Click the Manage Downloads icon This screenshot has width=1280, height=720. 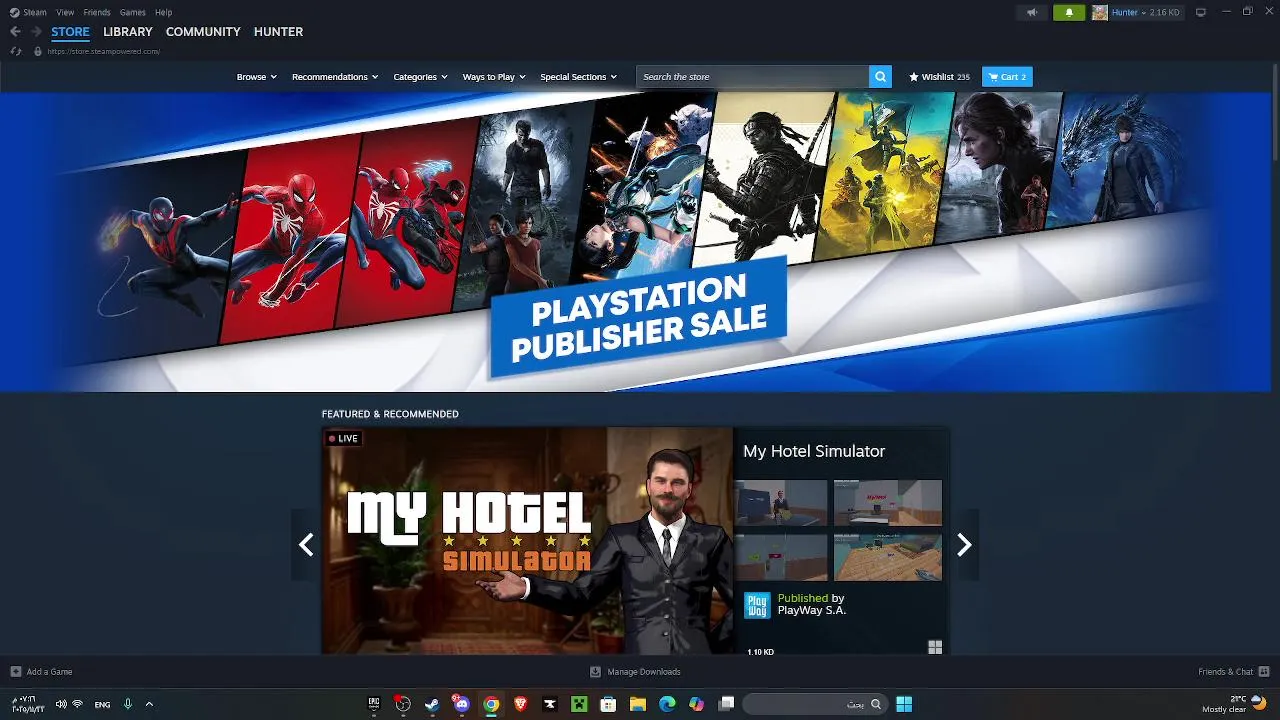point(596,672)
